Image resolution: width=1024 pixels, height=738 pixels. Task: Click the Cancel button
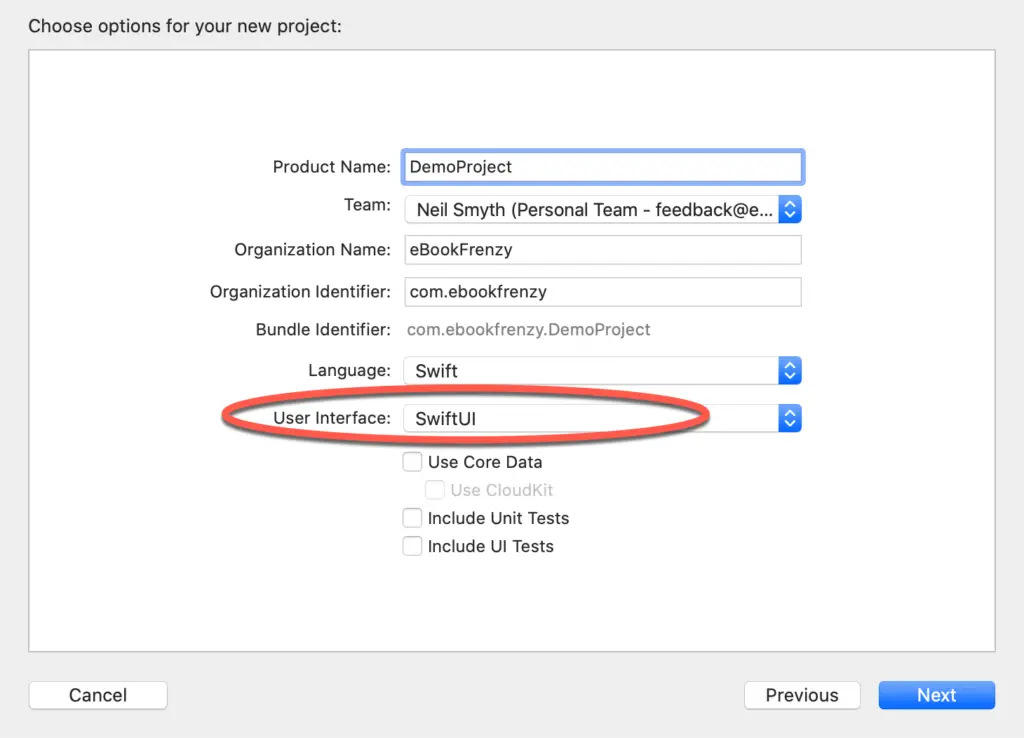click(98, 695)
